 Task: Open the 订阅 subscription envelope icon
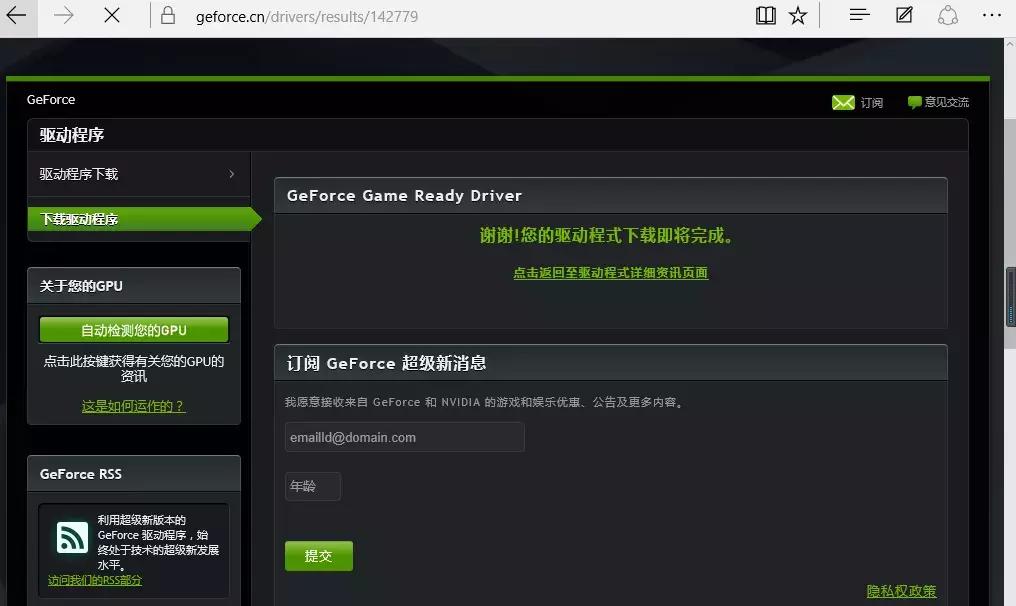[x=843, y=102]
